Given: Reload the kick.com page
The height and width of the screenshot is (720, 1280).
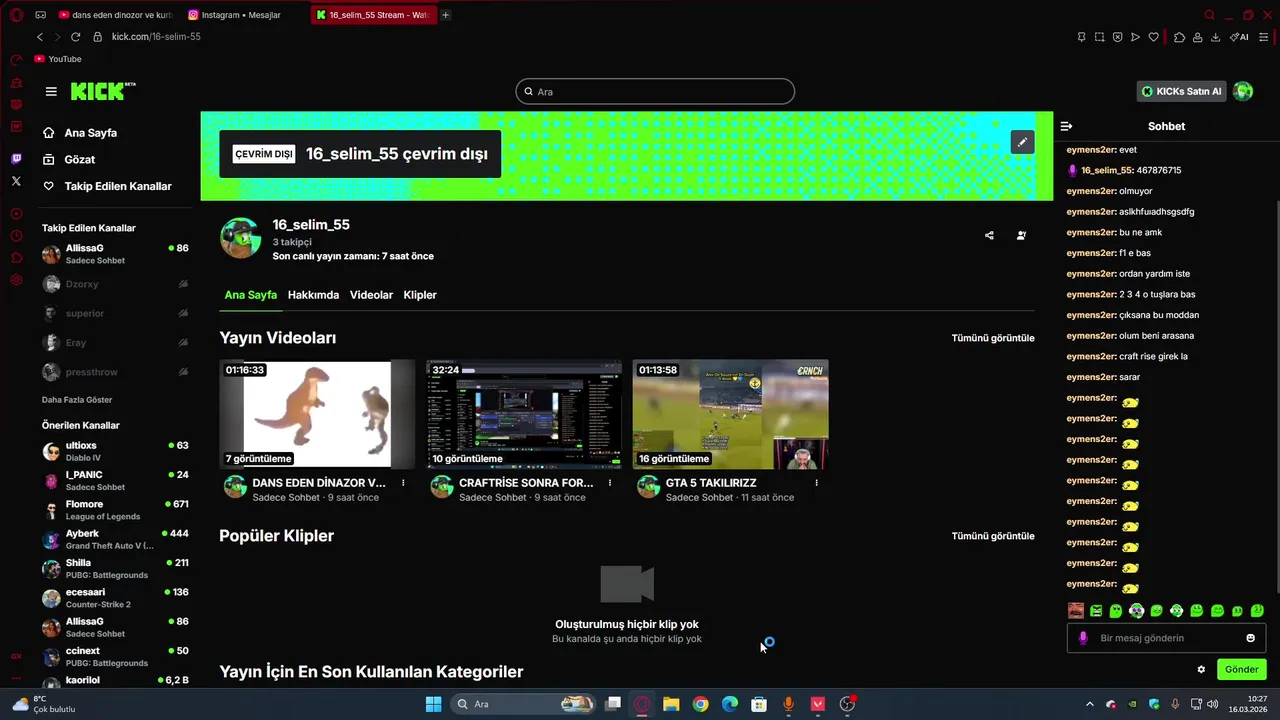Looking at the screenshot, I should tap(75, 37).
